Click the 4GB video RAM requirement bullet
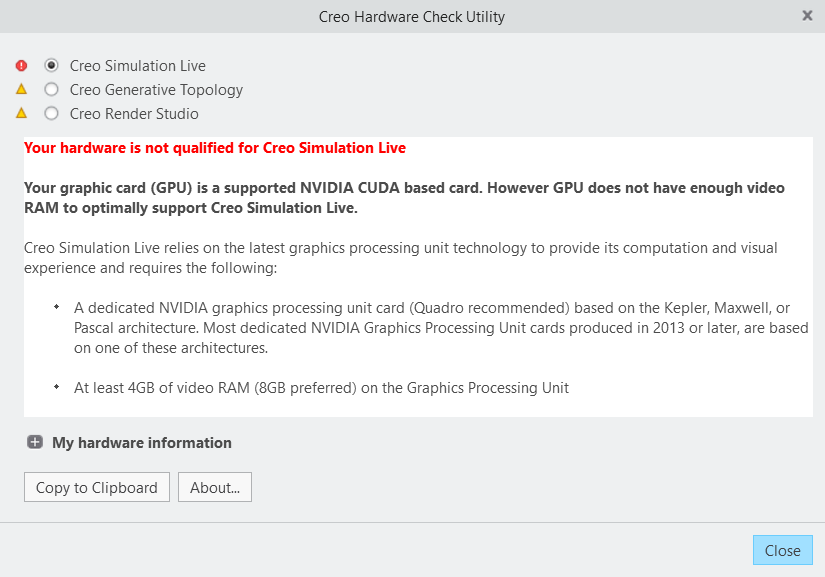The width and height of the screenshot is (825, 577). [321, 388]
